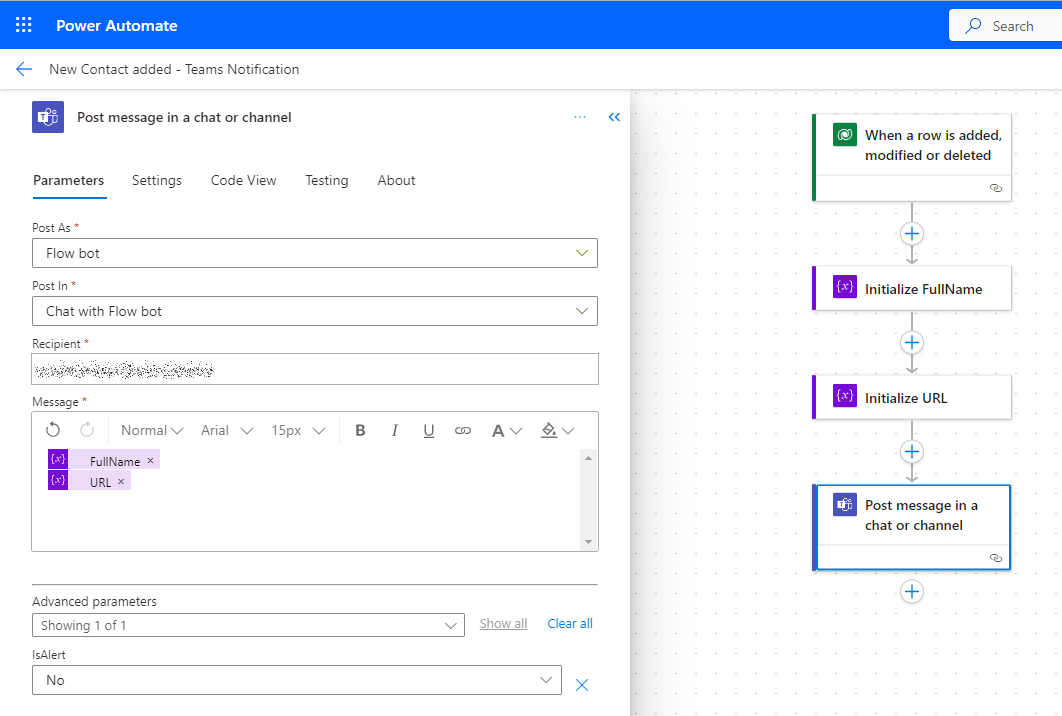Click the Recipient input field

tap(315, 369)
